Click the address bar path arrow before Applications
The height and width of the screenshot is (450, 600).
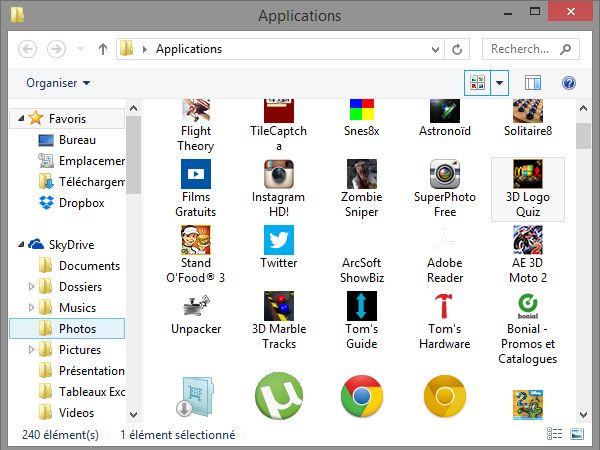145,49
